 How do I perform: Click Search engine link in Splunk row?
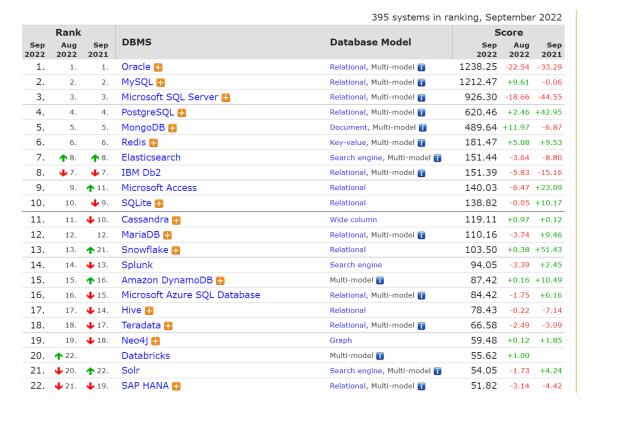click(x=356, y=265)
